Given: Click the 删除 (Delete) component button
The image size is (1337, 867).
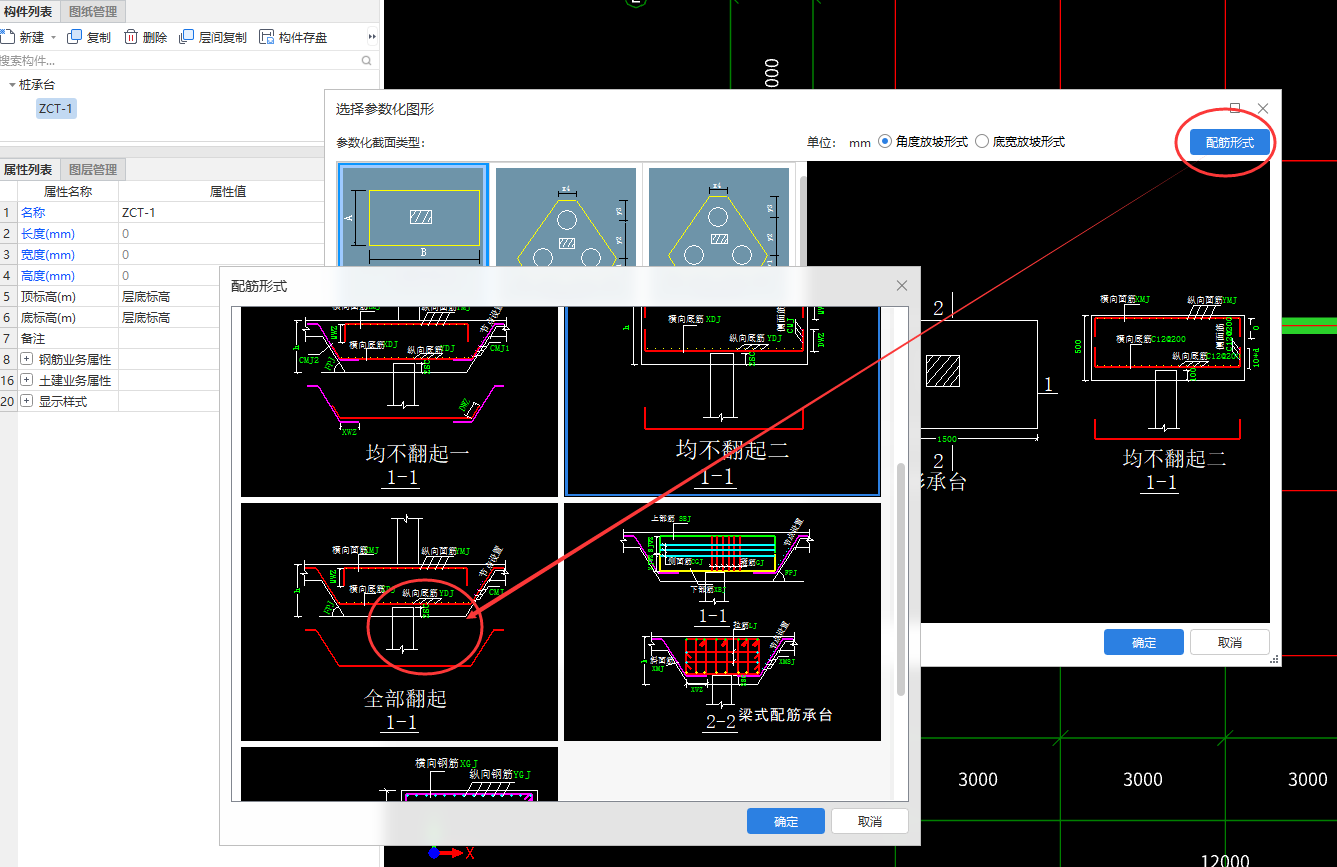Looking at the screenshot, I should click(x=146, y=37).
